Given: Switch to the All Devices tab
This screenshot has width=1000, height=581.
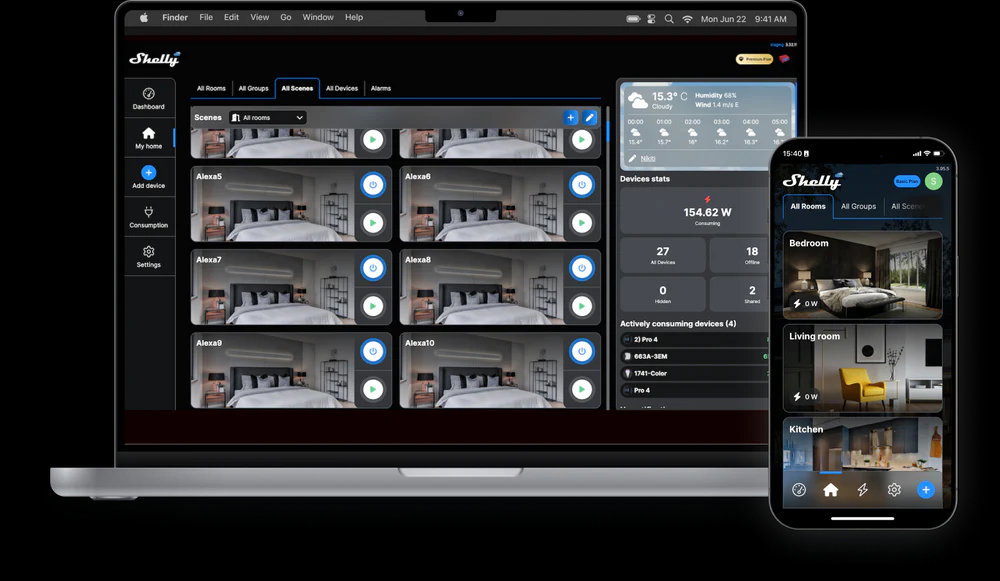Looking at the screenshot, I should [342, 89].
